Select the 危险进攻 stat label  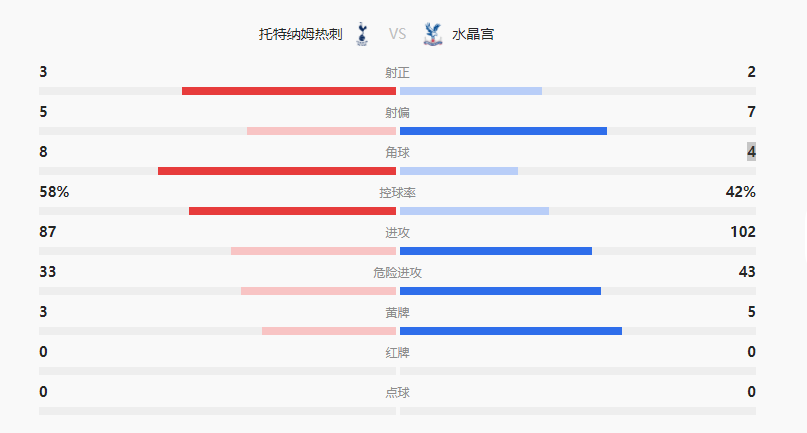[397, 273]
